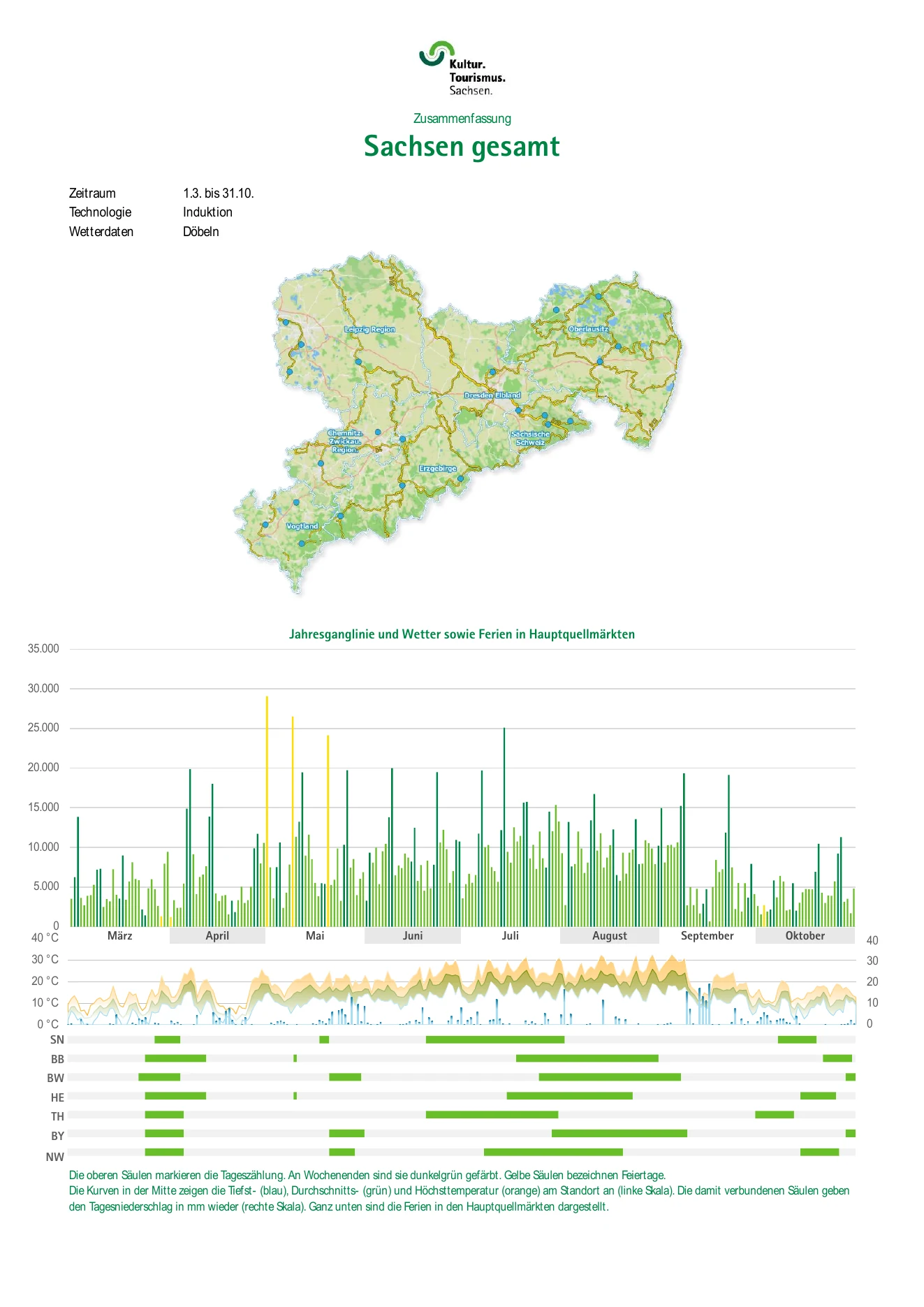
Task: Click the 'September' month label
Action: click(x=707, y=936)
